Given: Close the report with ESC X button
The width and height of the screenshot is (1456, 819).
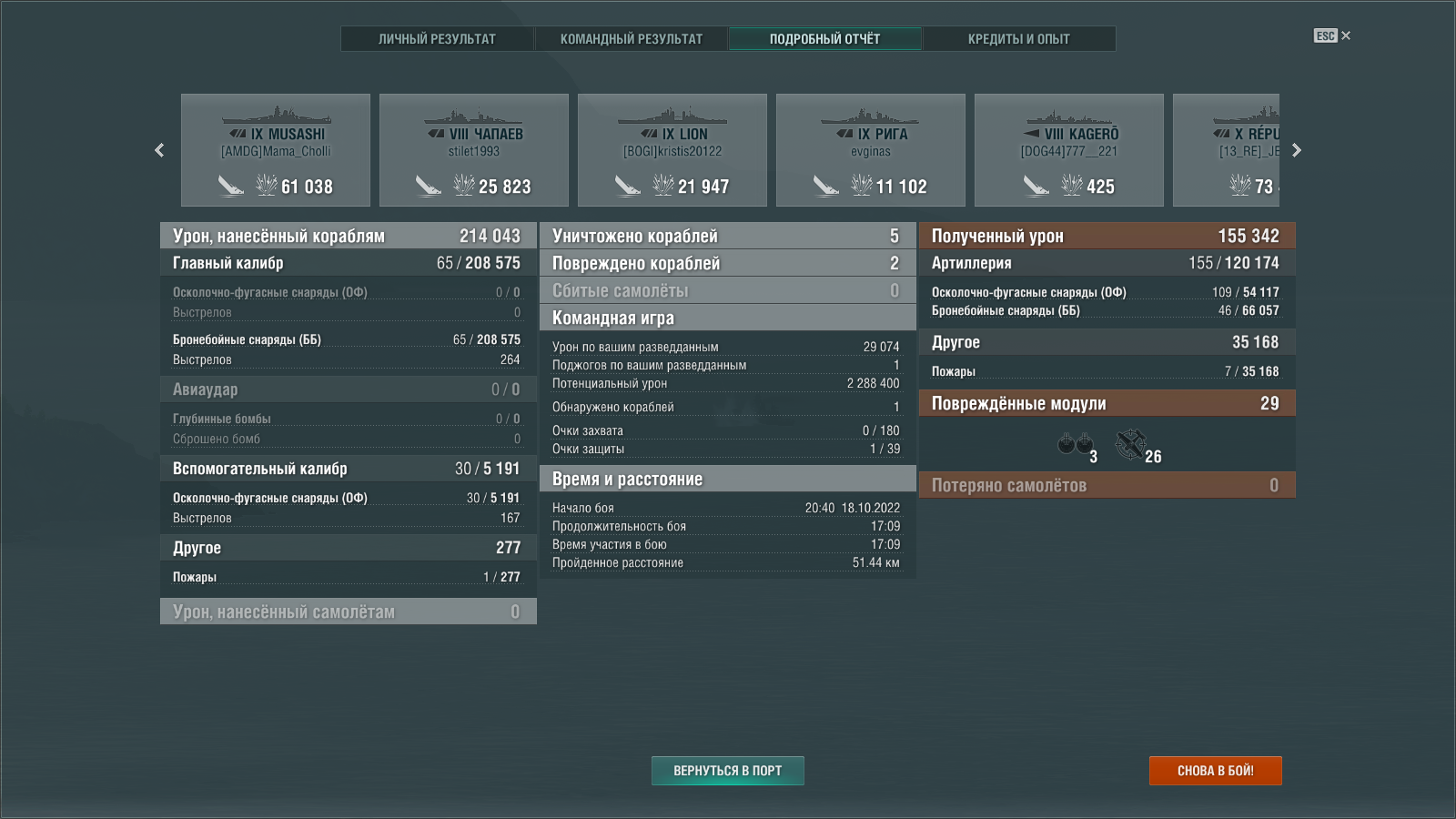Looking at the screenshot, I should (1332, 36).
